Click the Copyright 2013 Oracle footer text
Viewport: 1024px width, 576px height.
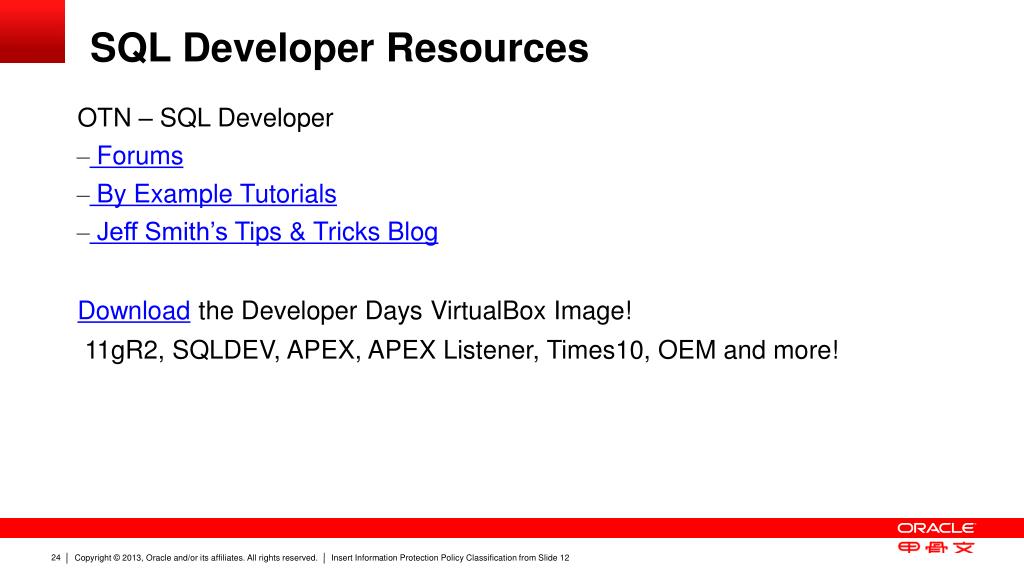pyautogui.click(x=195, y=558)
